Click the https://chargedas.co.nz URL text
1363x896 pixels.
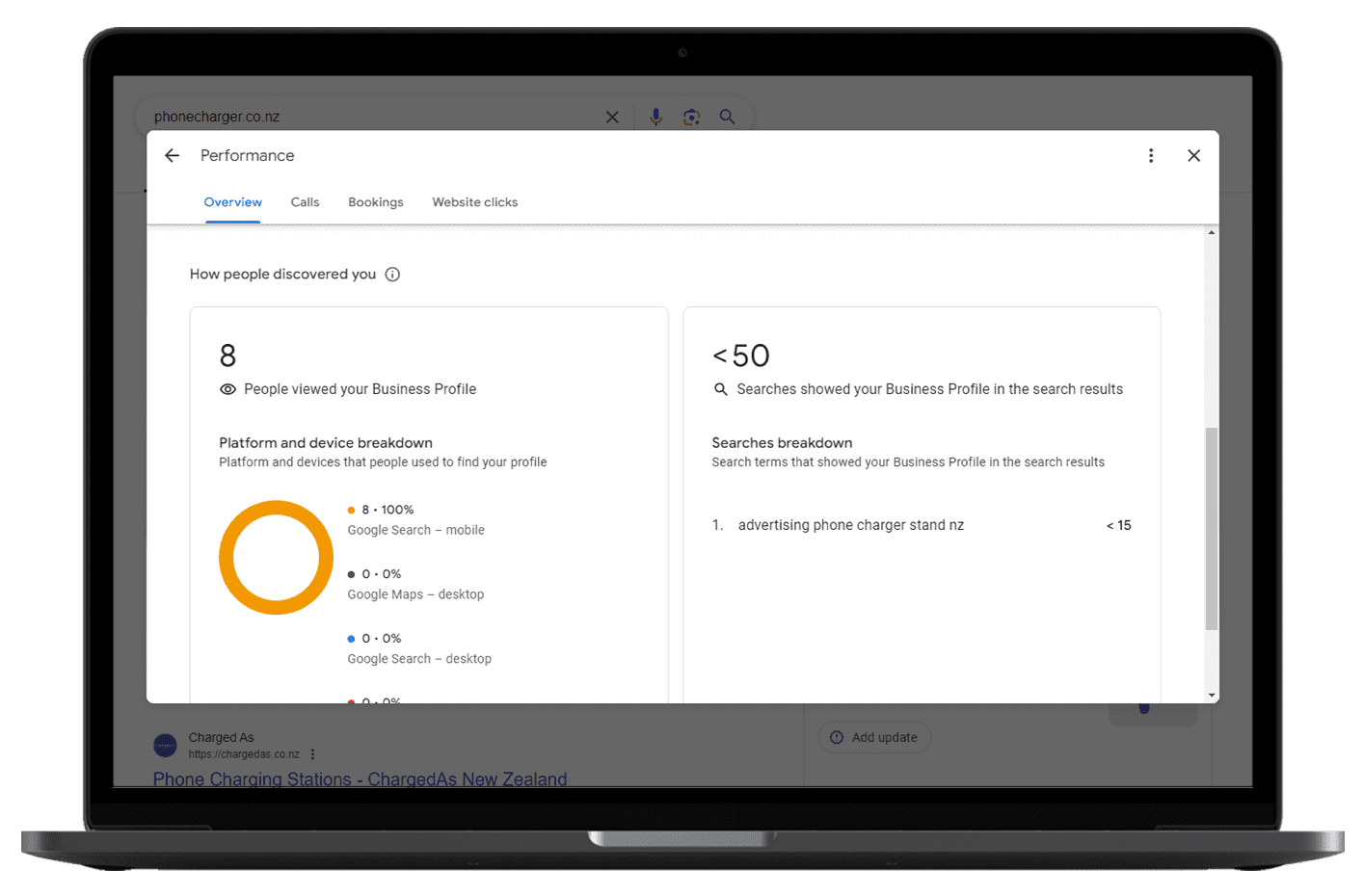(x=244, y=754)
